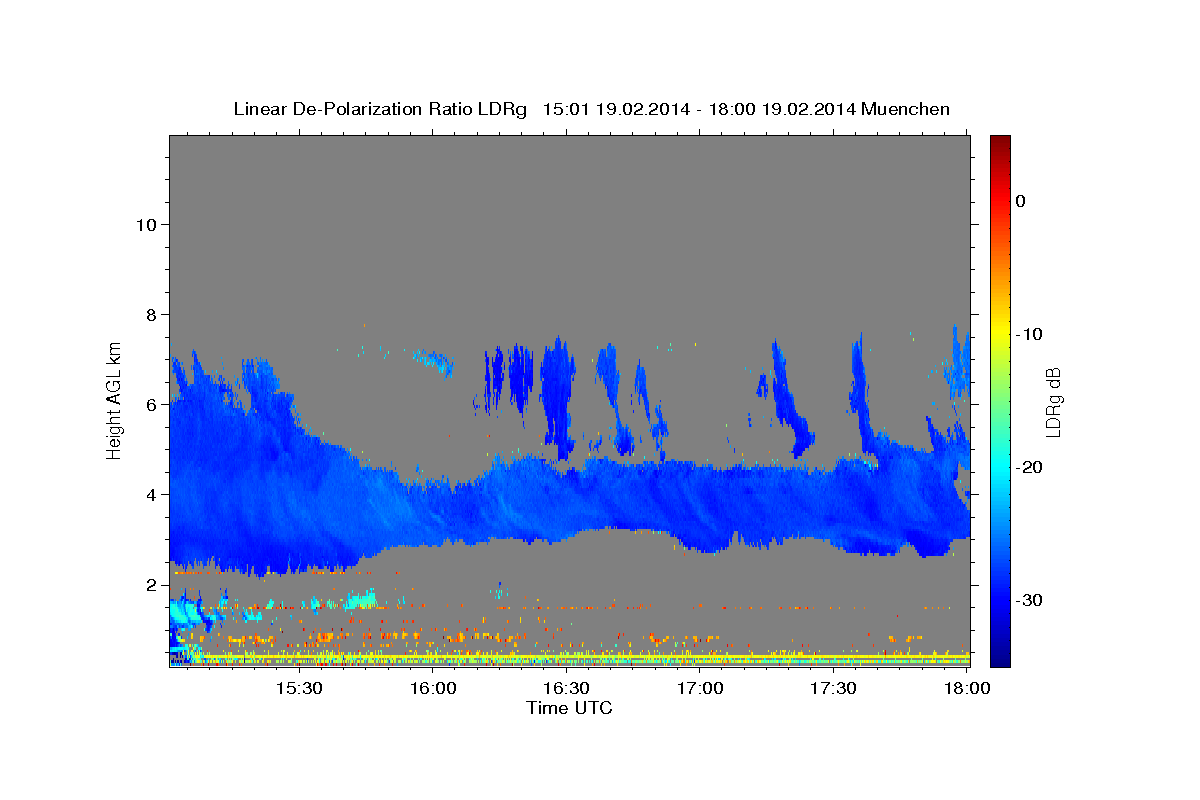Click the colorbar value -10
1200x800 pixels.
tap(1030, 334)
